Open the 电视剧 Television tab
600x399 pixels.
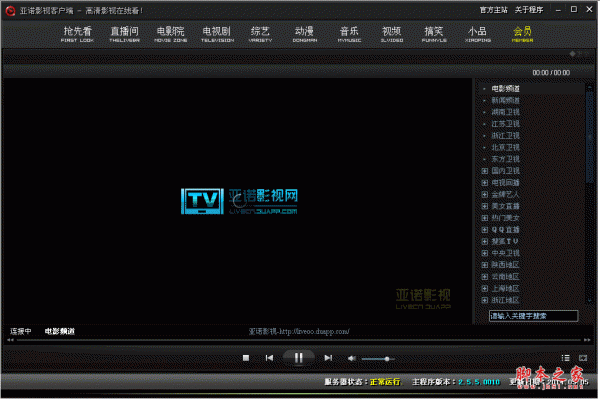point(217,34)
